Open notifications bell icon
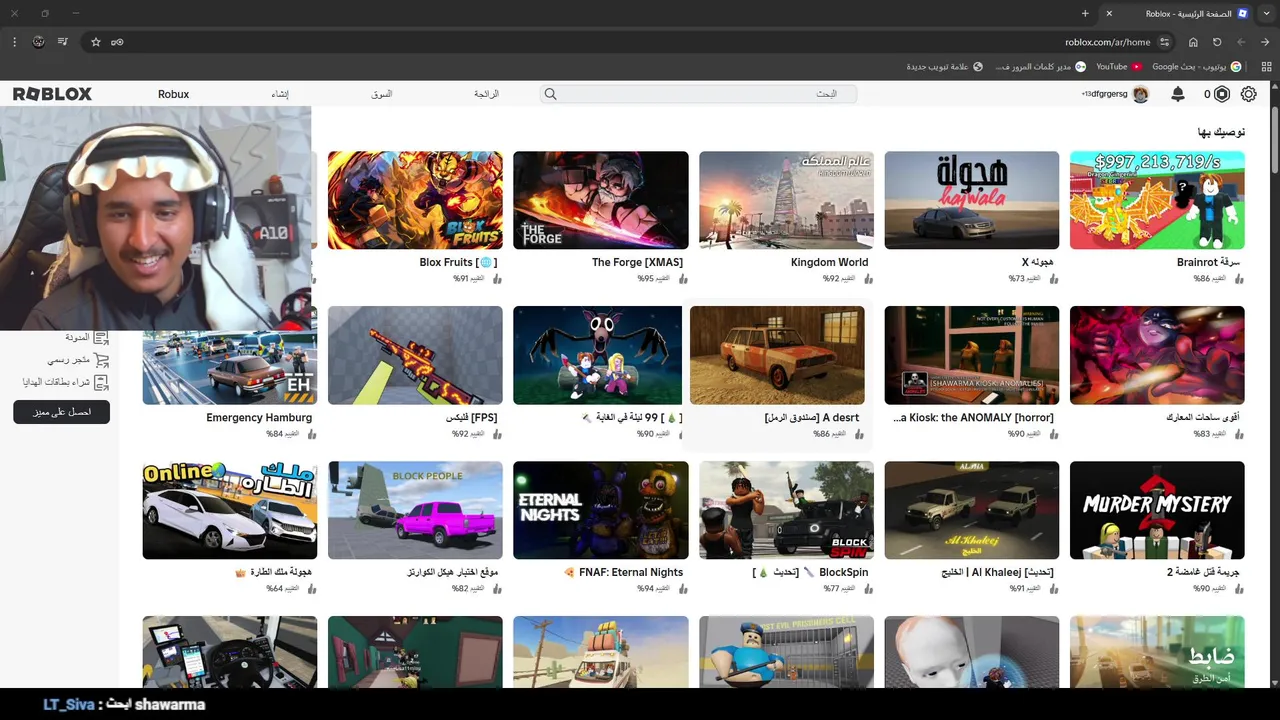The height and width of the screenshot is (720, 1280). [x=1178, y=94]
